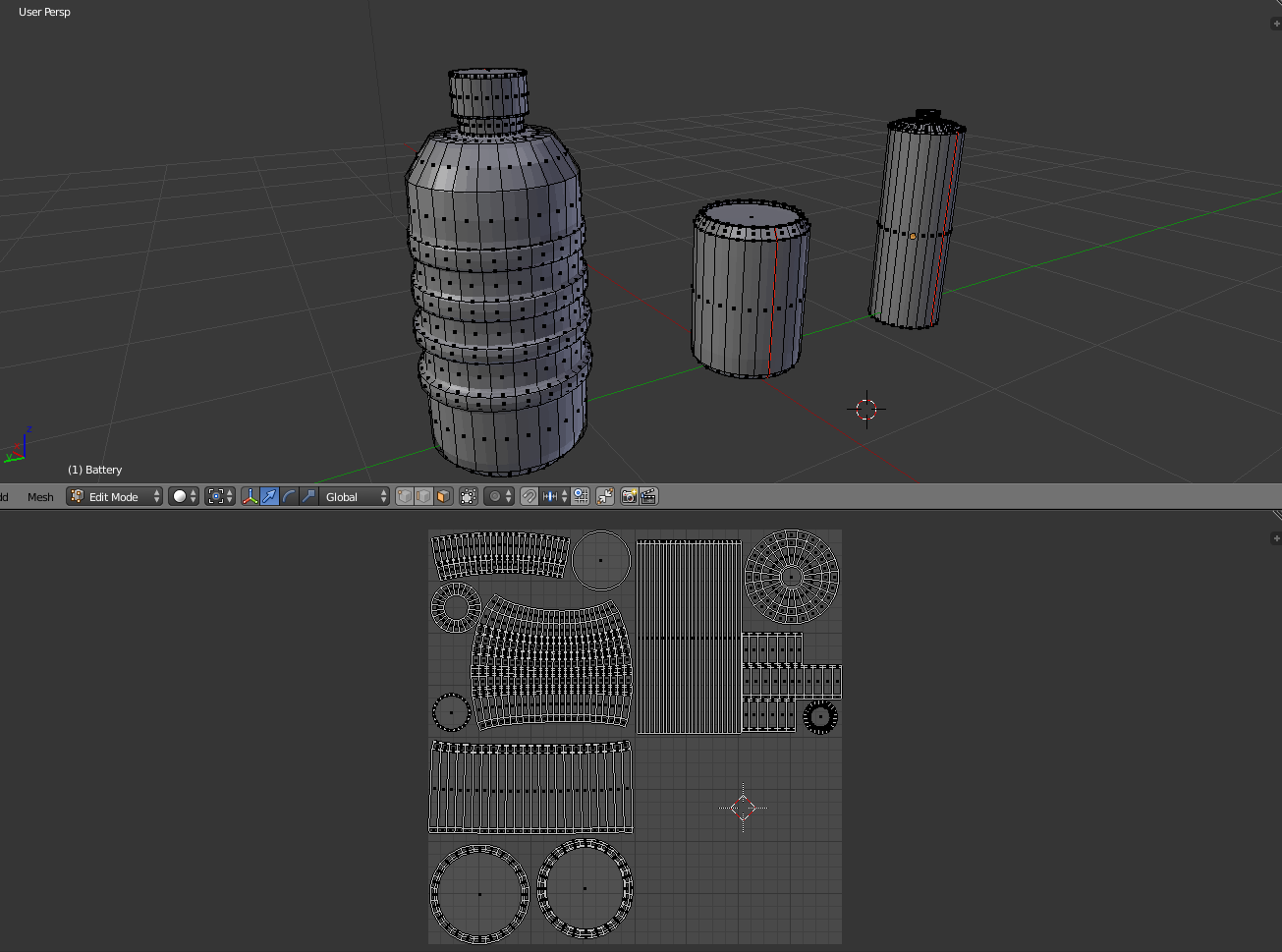Click the OpenGL render image camera icon
The image size is (1282, 952).
tap(629, 497)
